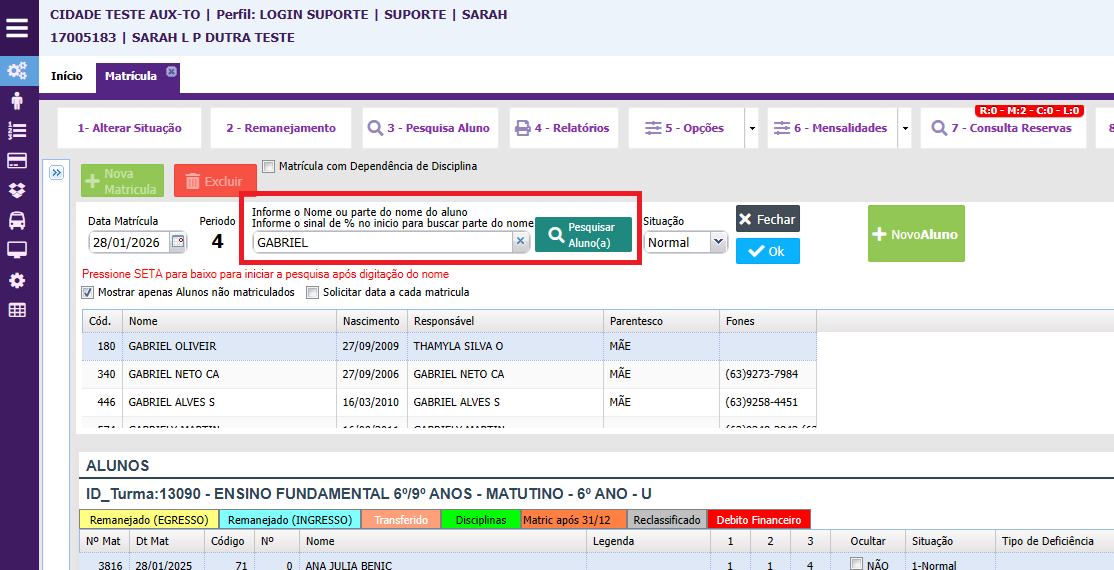Image resolution: width=1114 pixels, height=570 pixels.
Task: Toggle Matrícula com Dependência de Disciplina checkbox
Action: (x=268, y=166)
